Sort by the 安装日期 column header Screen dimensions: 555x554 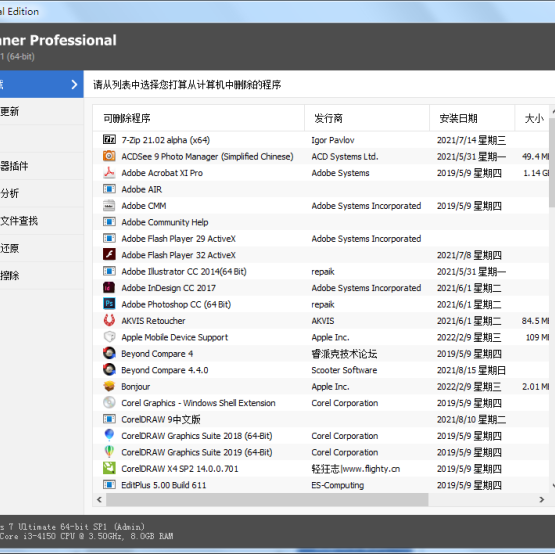pos(472,118)
